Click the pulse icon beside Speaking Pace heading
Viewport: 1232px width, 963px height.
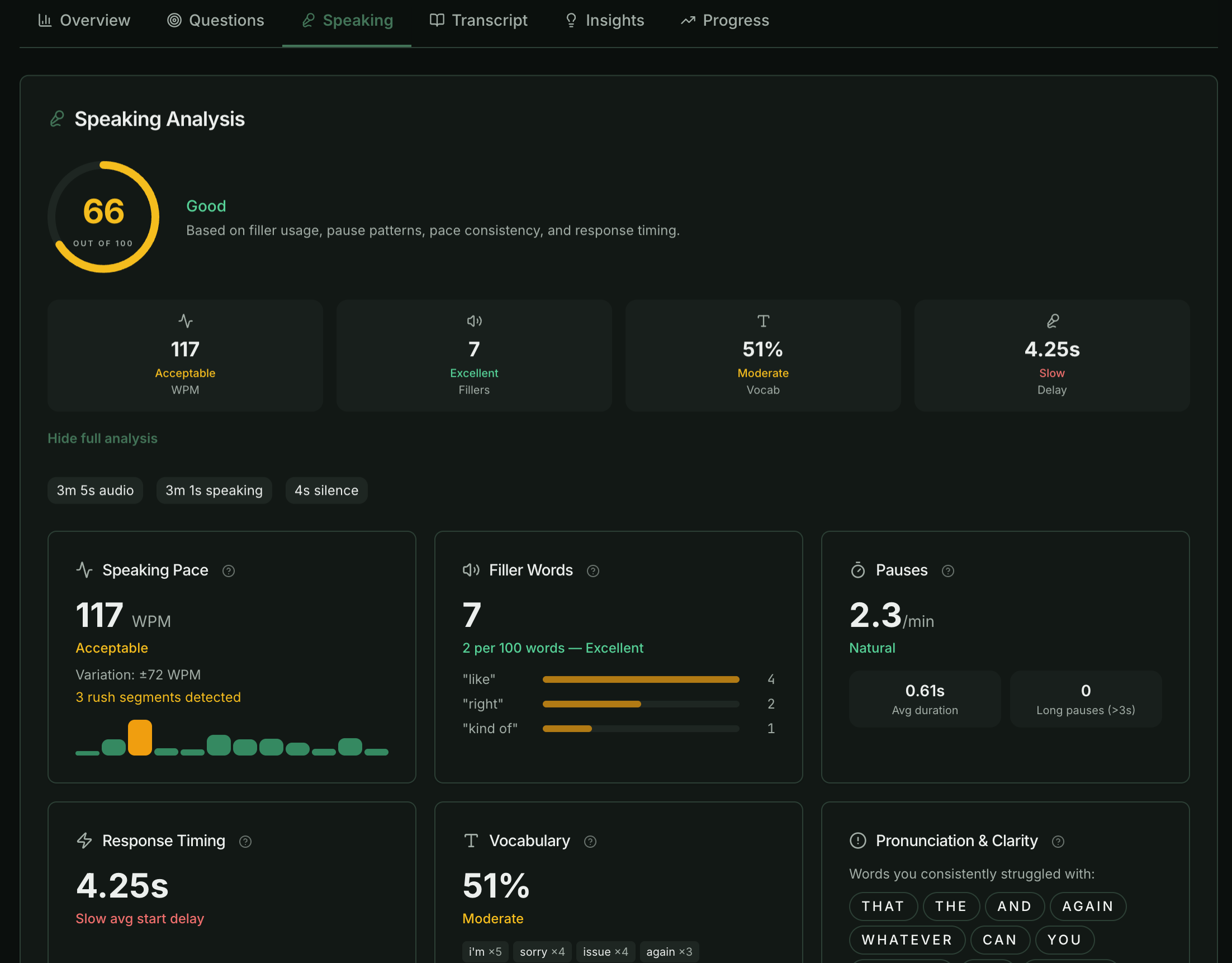click(84, 570)
